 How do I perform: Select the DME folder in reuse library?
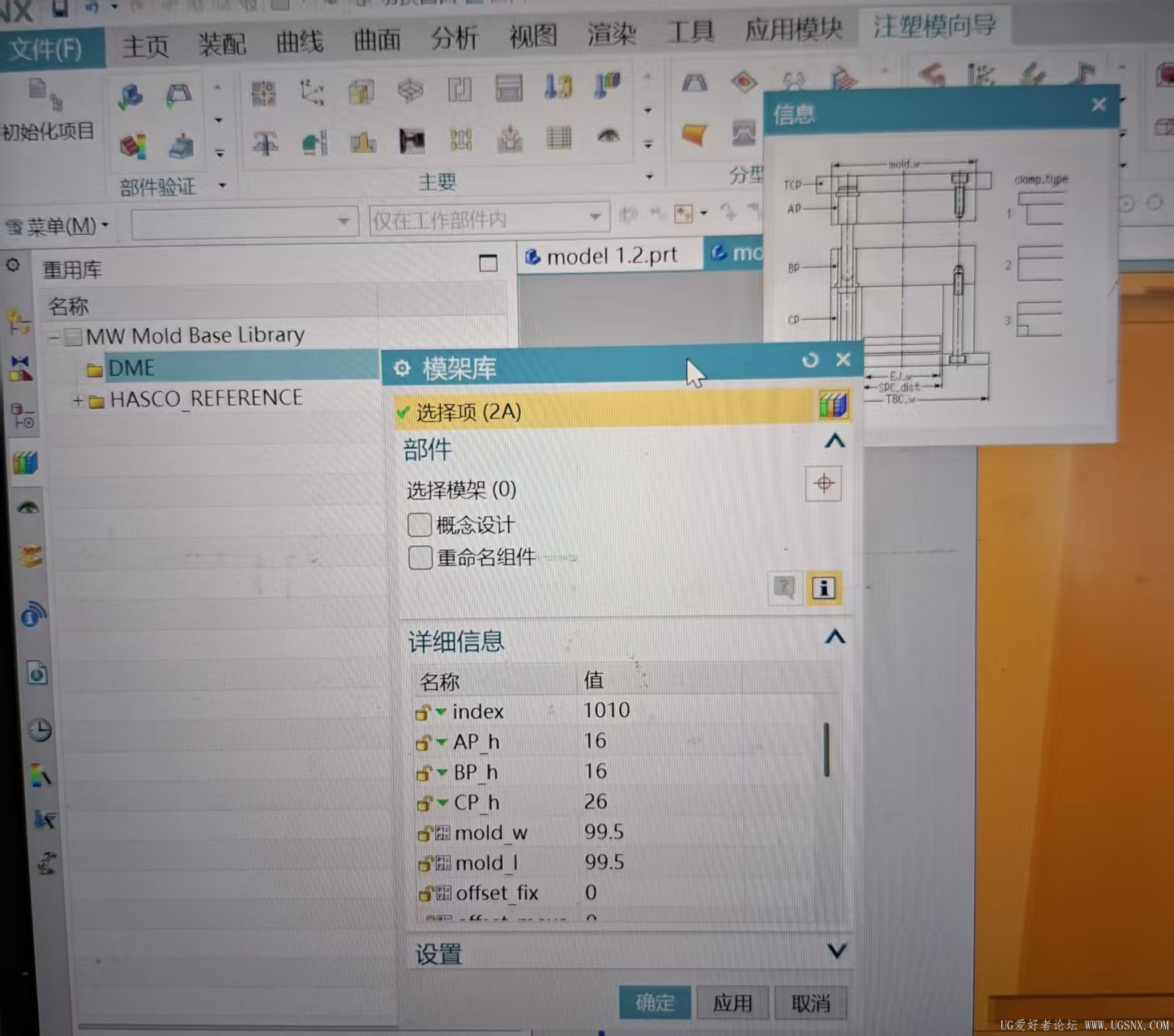(x=131, y=368)
